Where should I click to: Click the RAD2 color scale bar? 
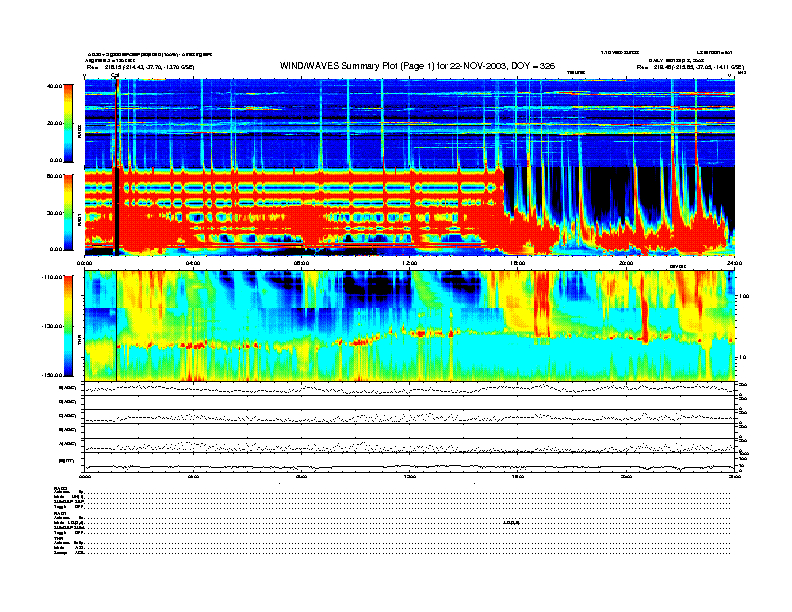point(68,123)
